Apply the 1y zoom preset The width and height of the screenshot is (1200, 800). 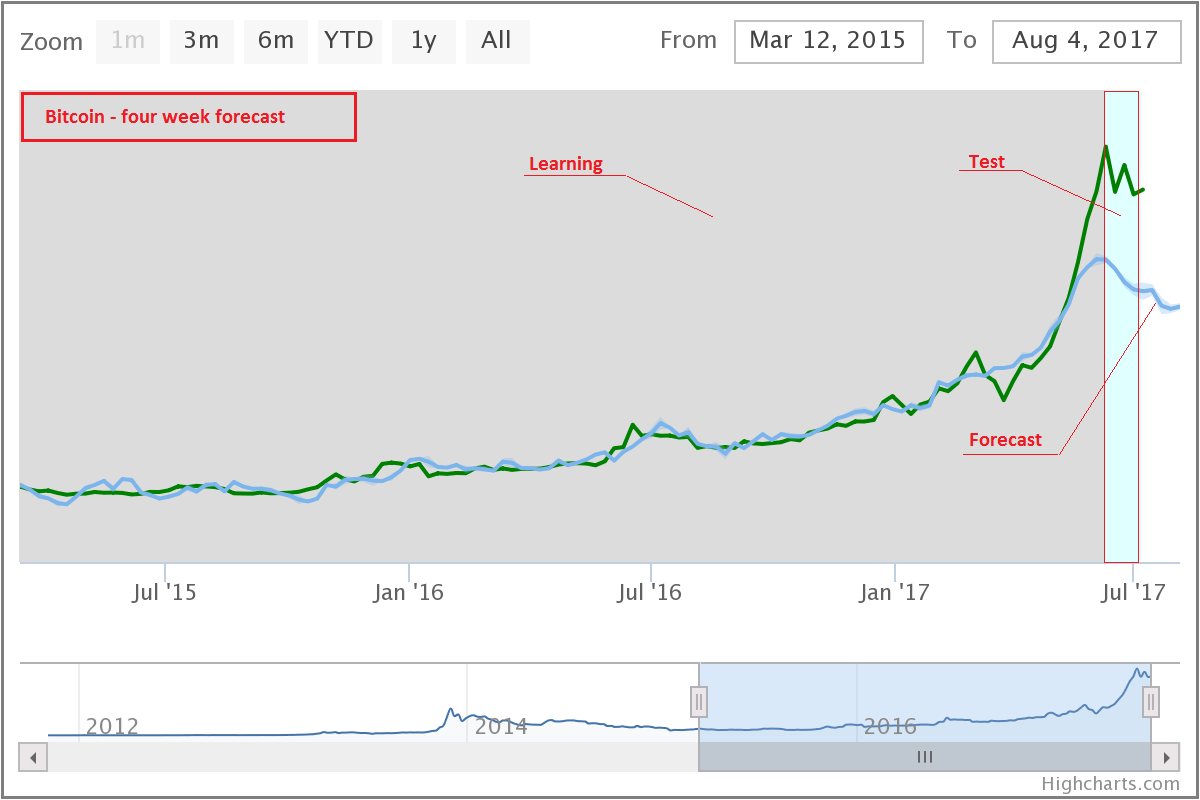[423, 41]
